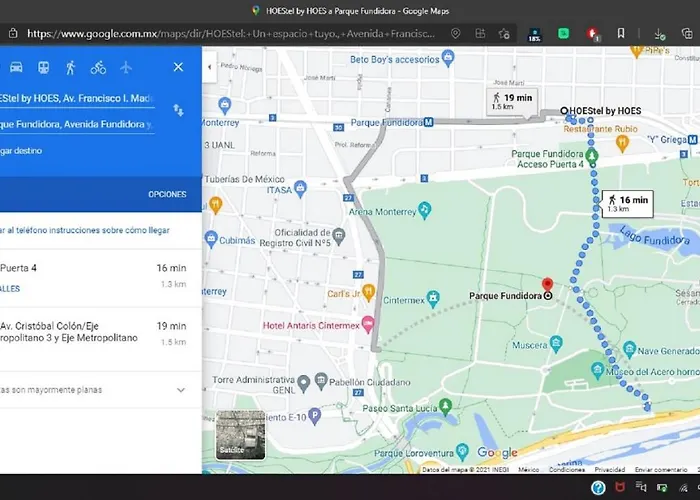The image size is (700, 500).
Task: Click location permission icon in address bar
Action: tap(455, 33)
